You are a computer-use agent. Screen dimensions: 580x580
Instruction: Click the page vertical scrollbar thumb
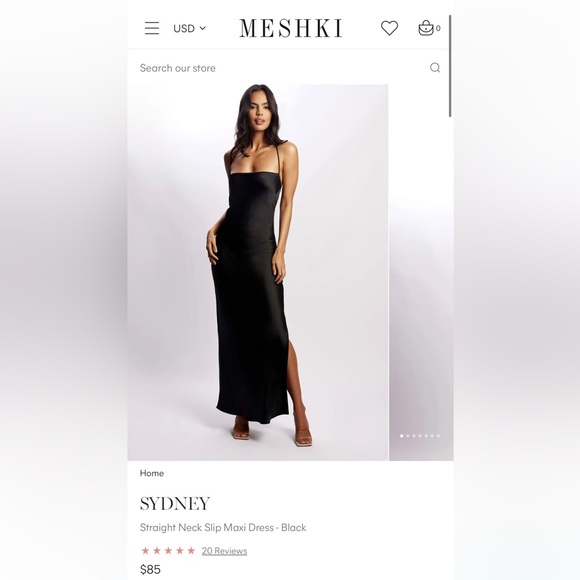(x=450, y=66)
